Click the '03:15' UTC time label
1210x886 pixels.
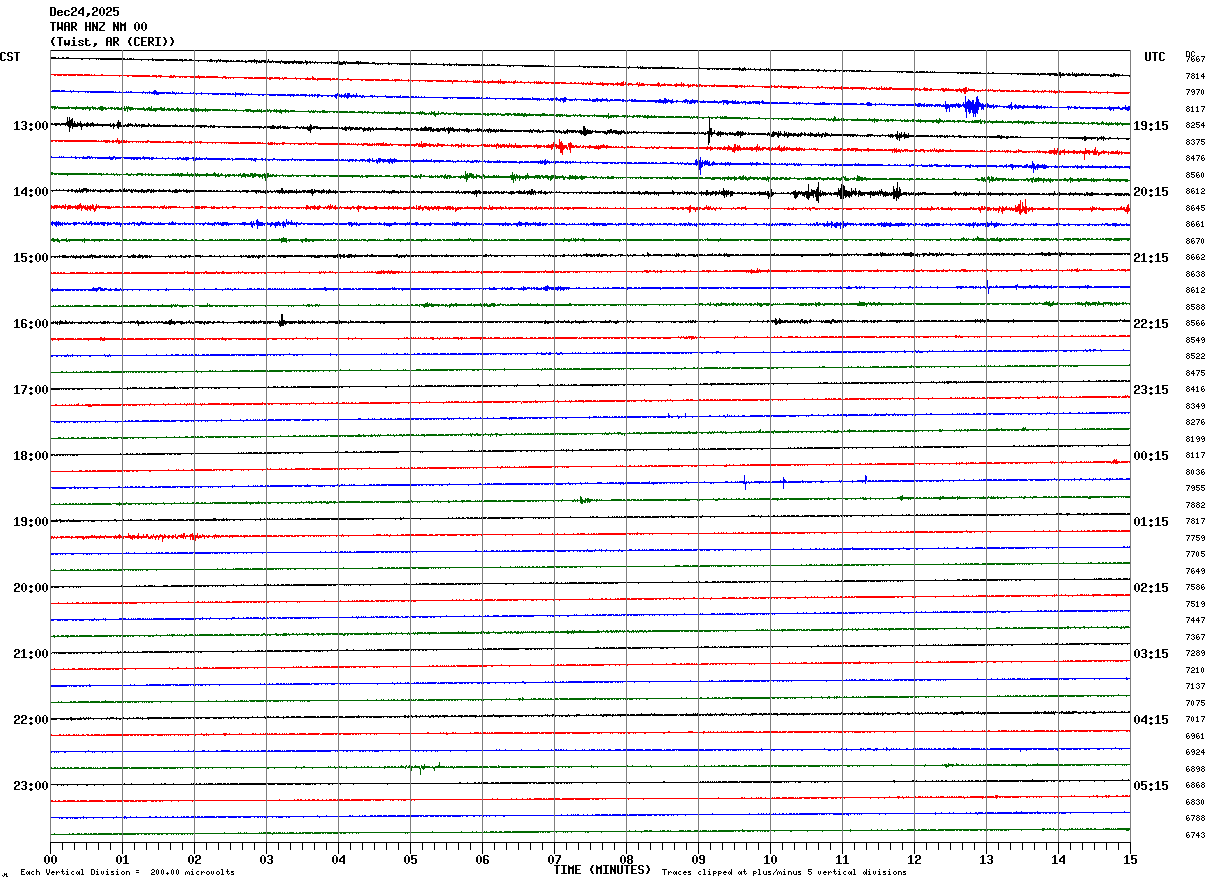tap(1151, 654)
